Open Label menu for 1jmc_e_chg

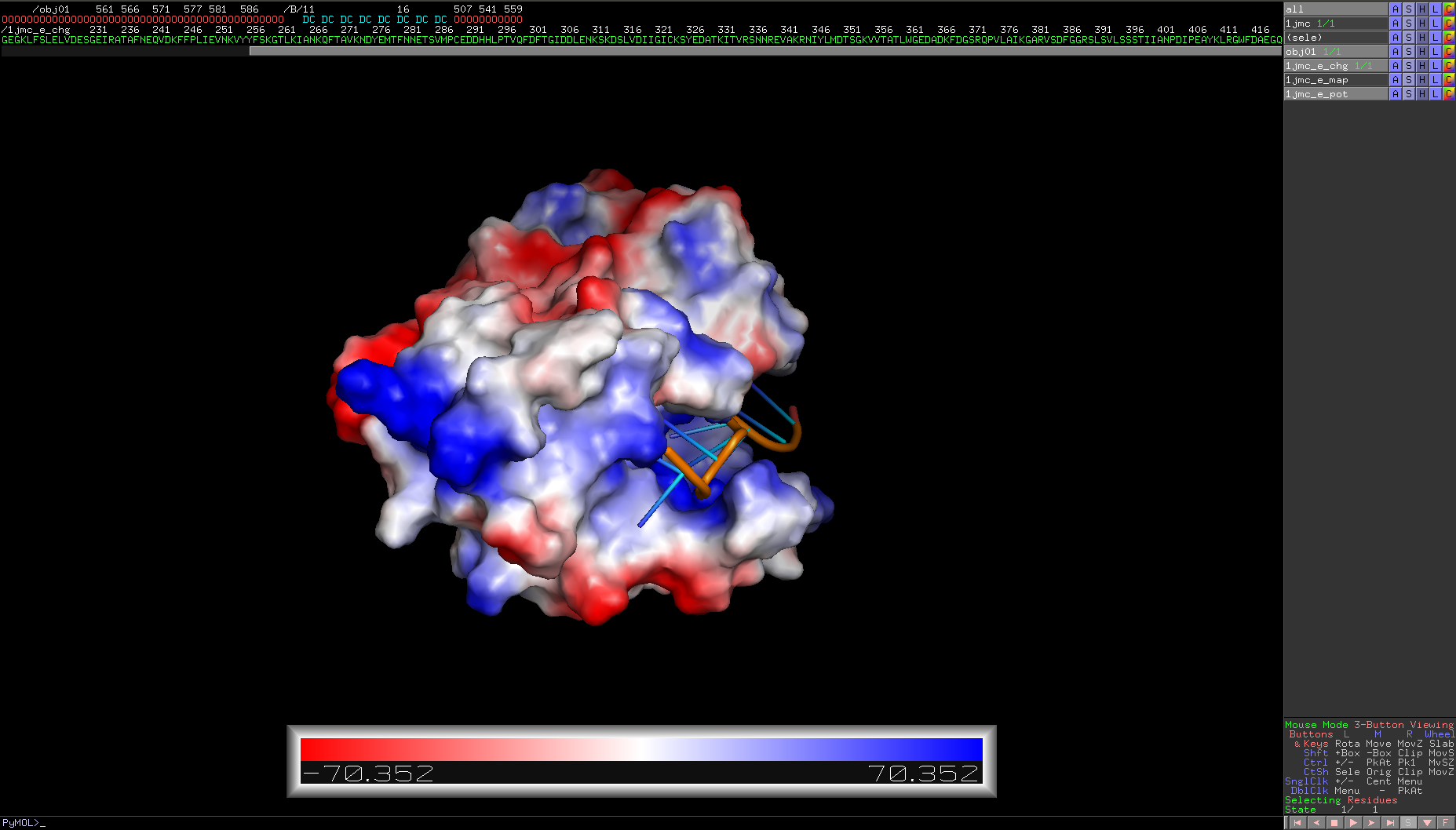pyautogui.click(x=1436, y=66)
